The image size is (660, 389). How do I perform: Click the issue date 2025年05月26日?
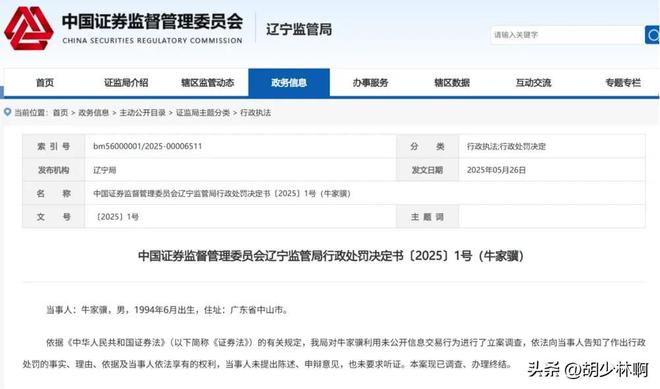[496, 170]
